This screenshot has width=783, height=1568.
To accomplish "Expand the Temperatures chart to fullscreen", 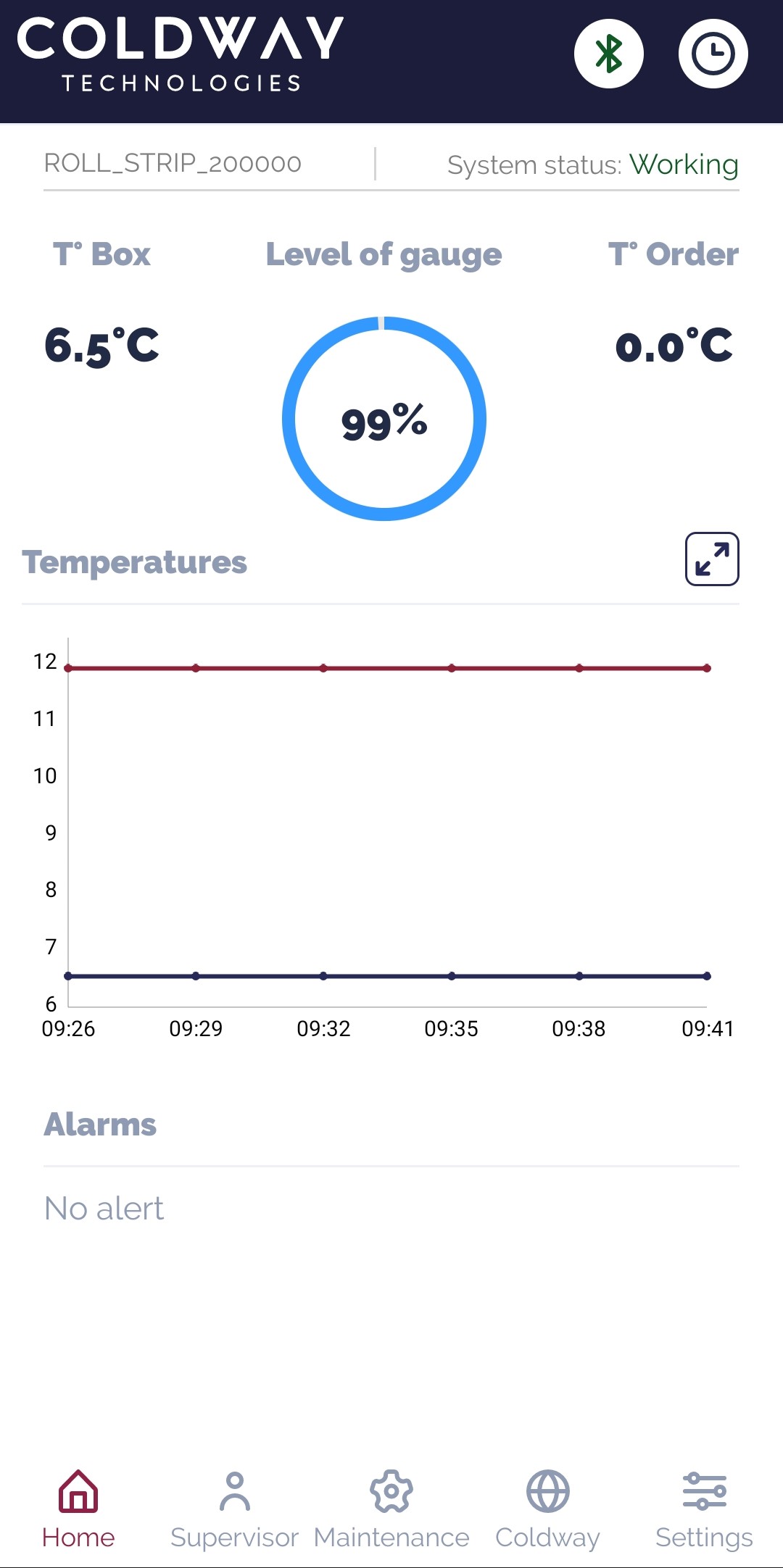I will click(712, 559).
